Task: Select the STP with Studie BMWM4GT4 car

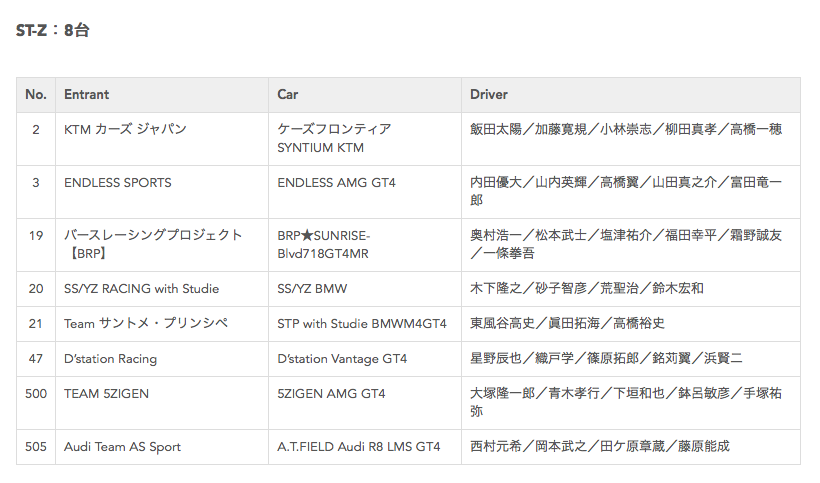Action: pyautogui.click(x=361, y=324)
